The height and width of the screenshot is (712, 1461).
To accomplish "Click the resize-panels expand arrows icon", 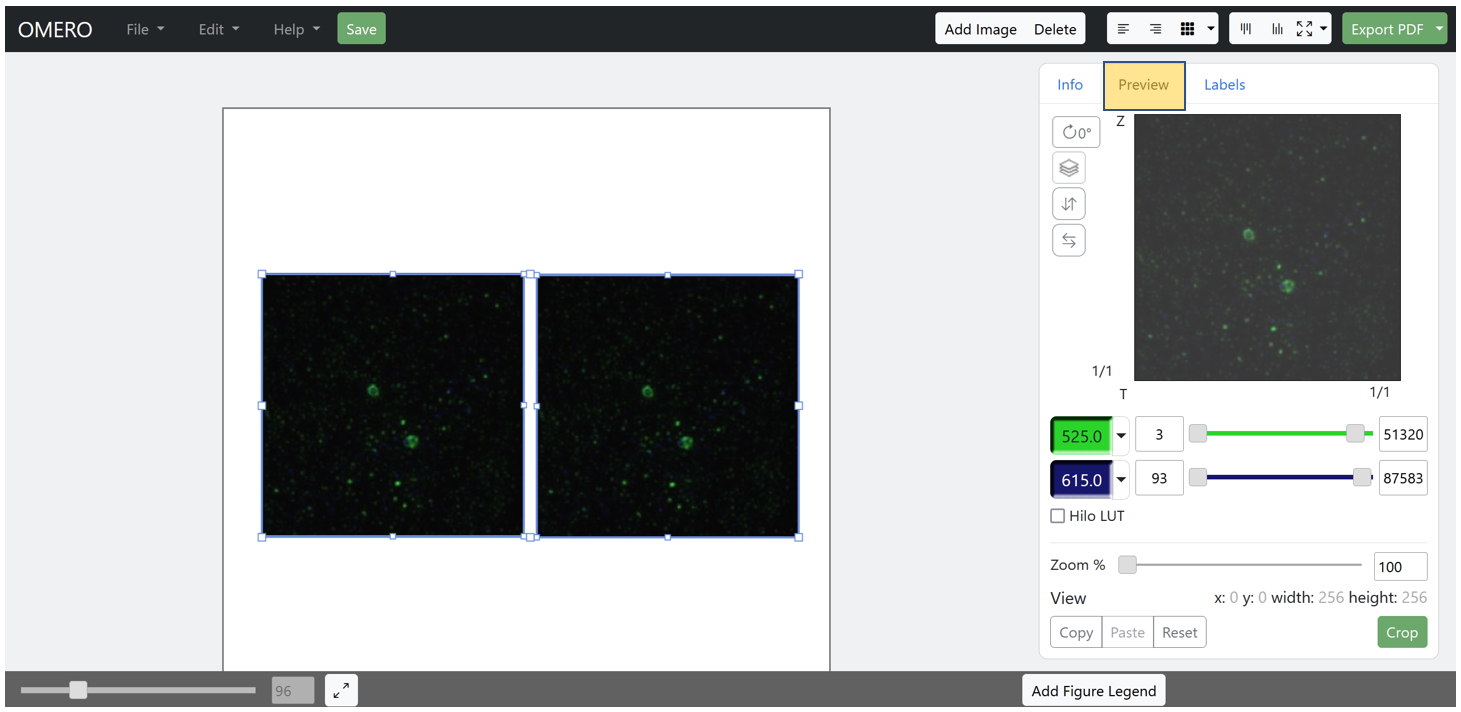I will click(1304, 29).
